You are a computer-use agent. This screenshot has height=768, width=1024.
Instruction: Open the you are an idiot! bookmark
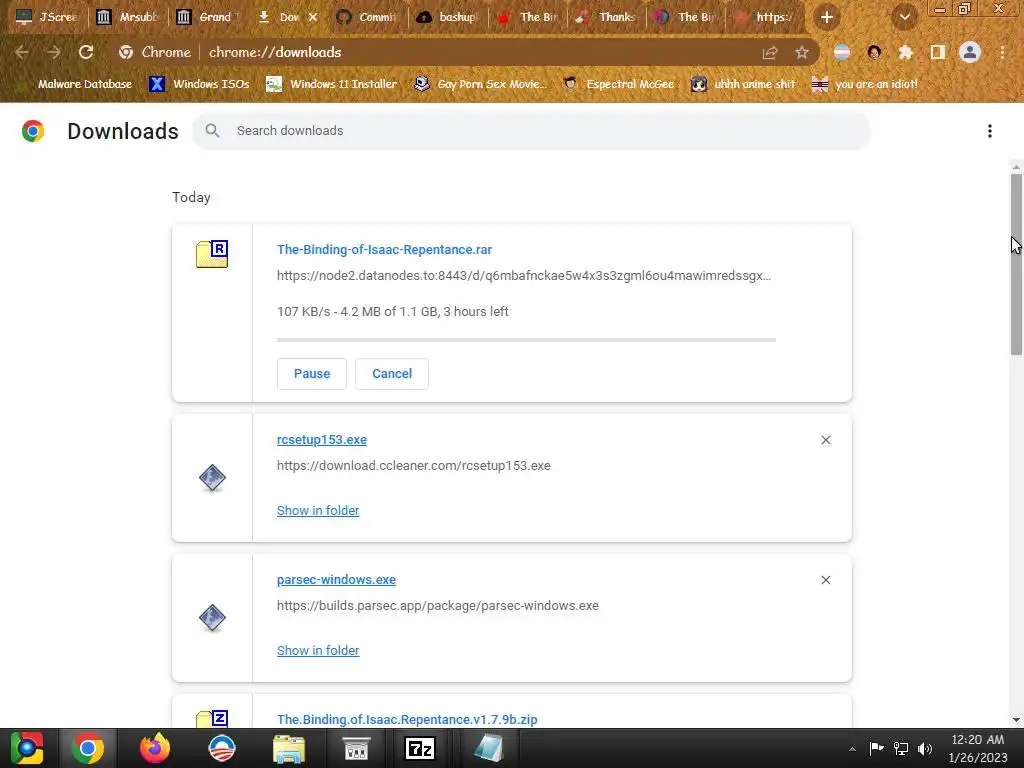pos(865,84)
